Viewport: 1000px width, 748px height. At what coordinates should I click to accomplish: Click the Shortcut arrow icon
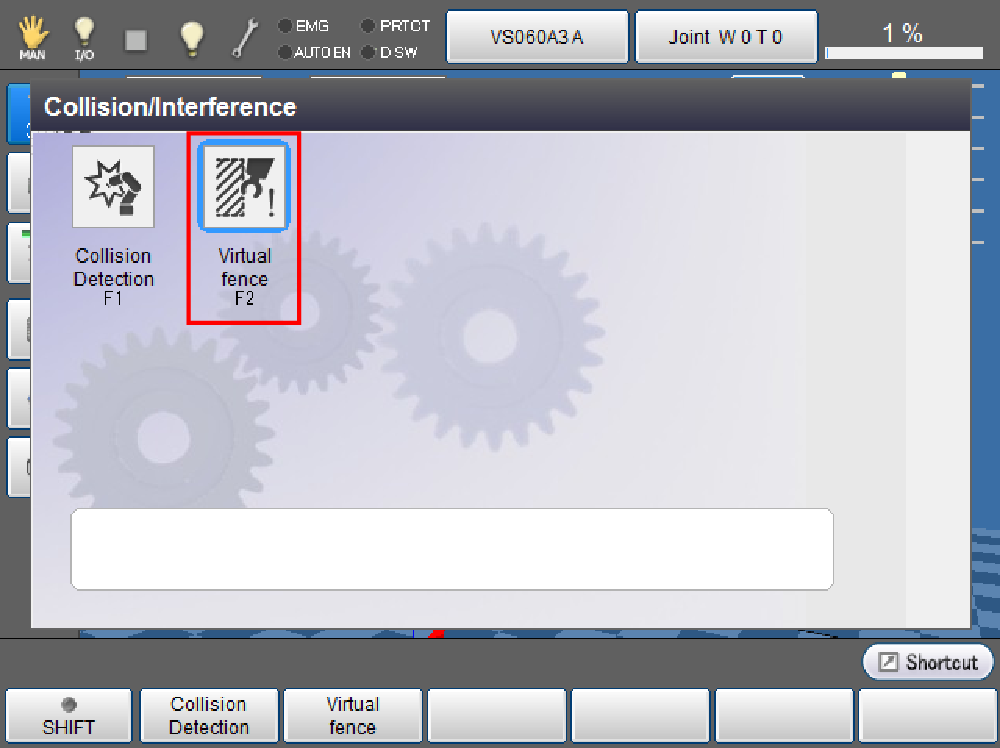(x=888, y=662)
